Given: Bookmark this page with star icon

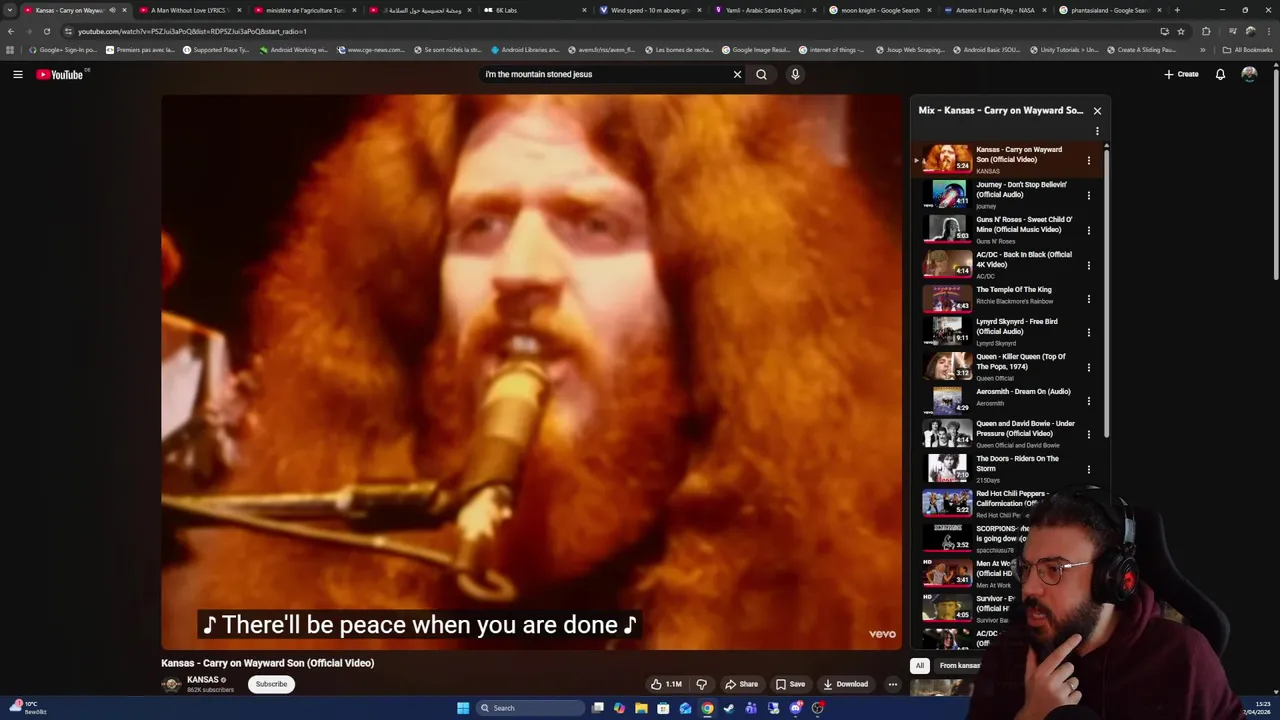Looking at the screenshot, I should [x=1180, y=31].
